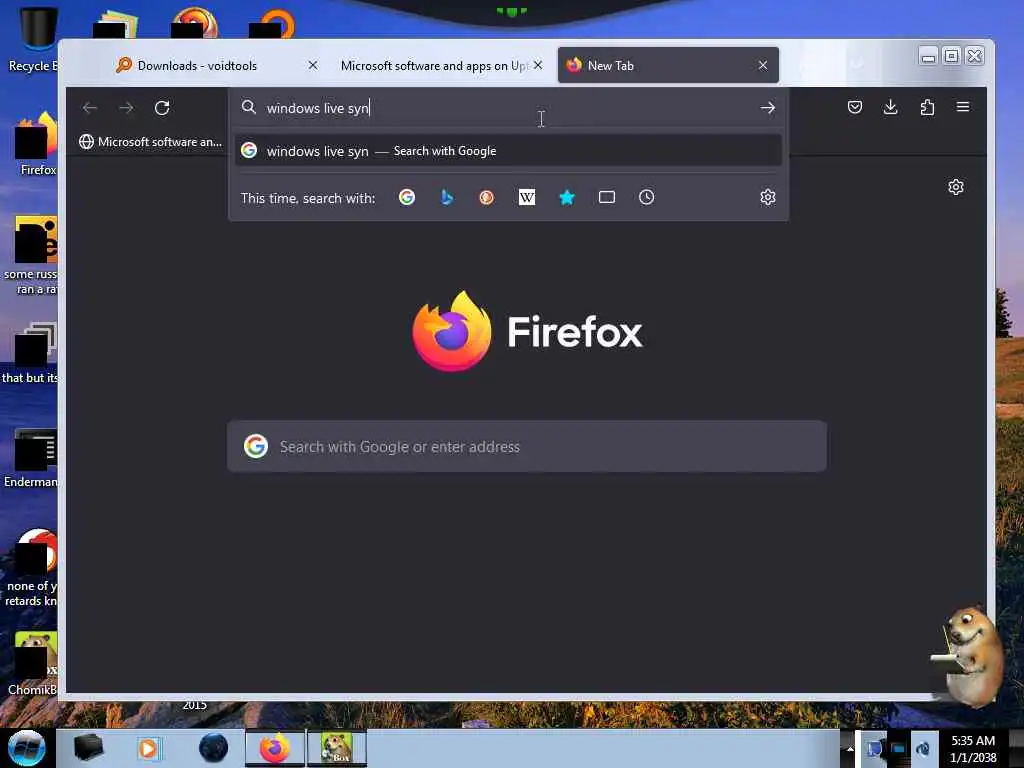The width and height of the screenshot is (1024, 768).
Task: Reload the current page
Action: (x=162, y=108)
